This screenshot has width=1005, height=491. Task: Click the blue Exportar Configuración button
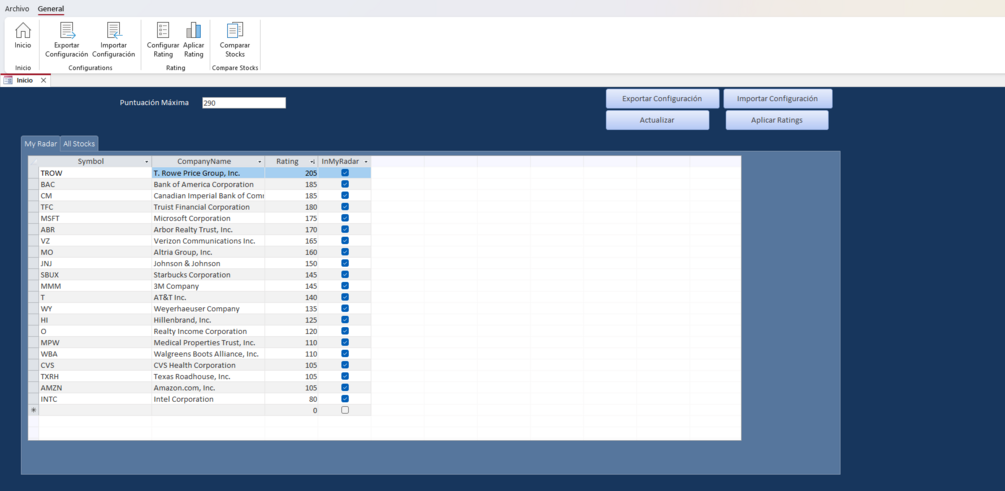point(662,99)
